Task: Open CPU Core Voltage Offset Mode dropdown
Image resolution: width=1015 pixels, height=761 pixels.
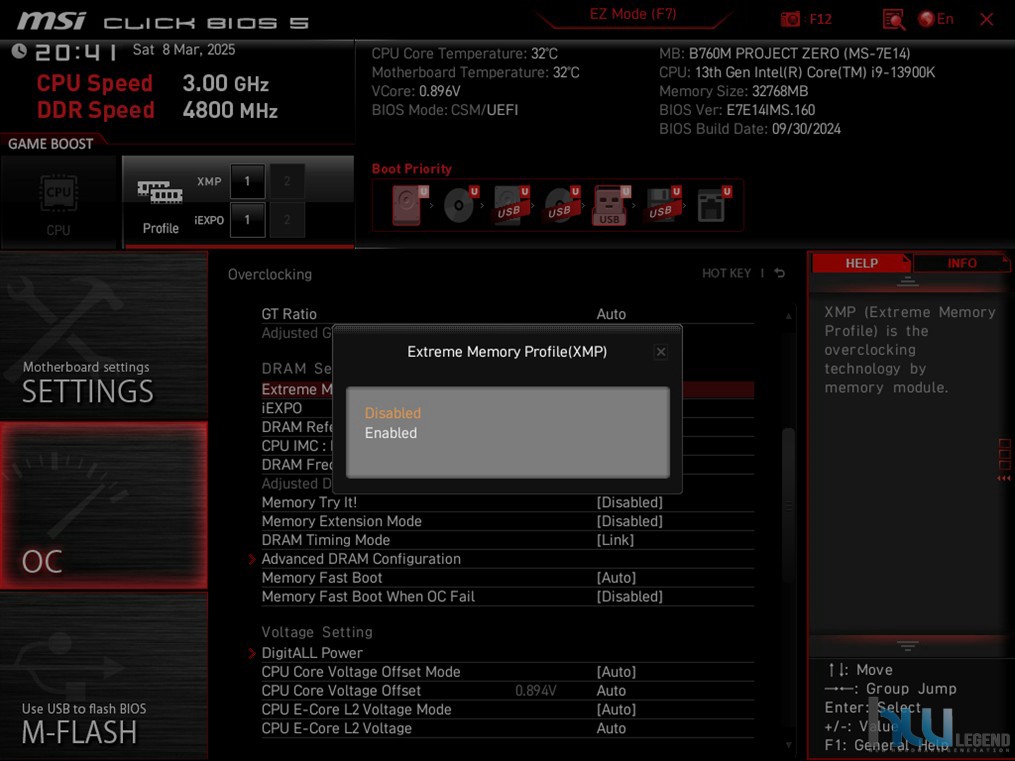Action: 616,672
